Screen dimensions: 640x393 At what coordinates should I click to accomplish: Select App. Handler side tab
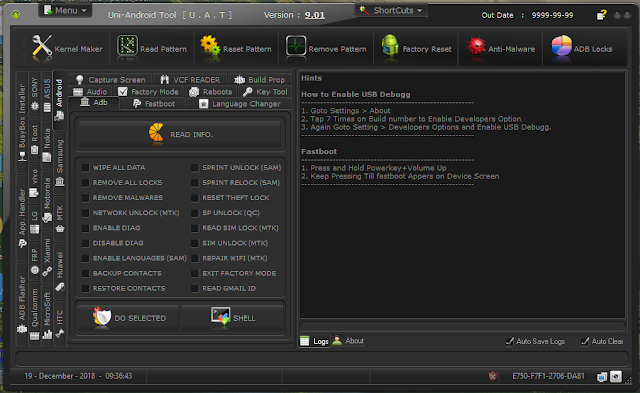22,218
